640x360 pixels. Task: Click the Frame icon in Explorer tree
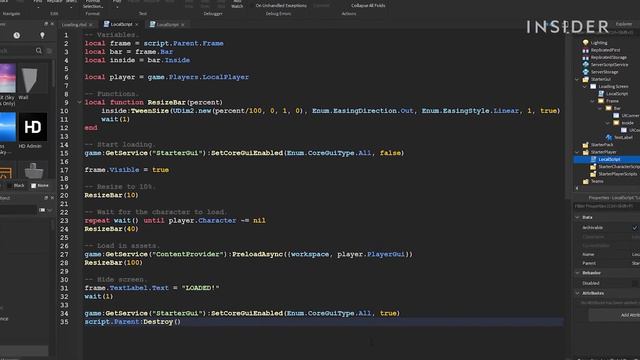(x=601, y=101)
